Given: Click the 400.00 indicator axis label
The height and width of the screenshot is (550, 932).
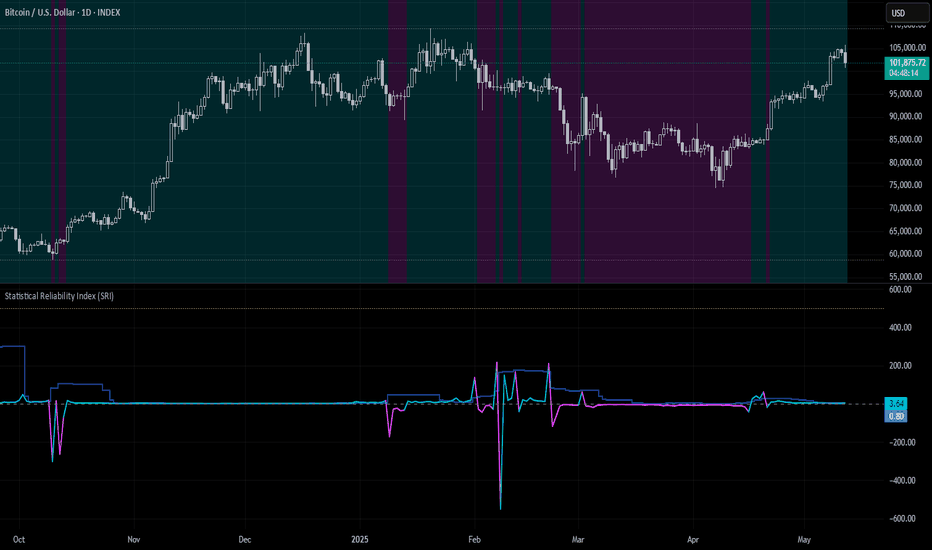Looking at the screenshot, I should click(900, 328).
